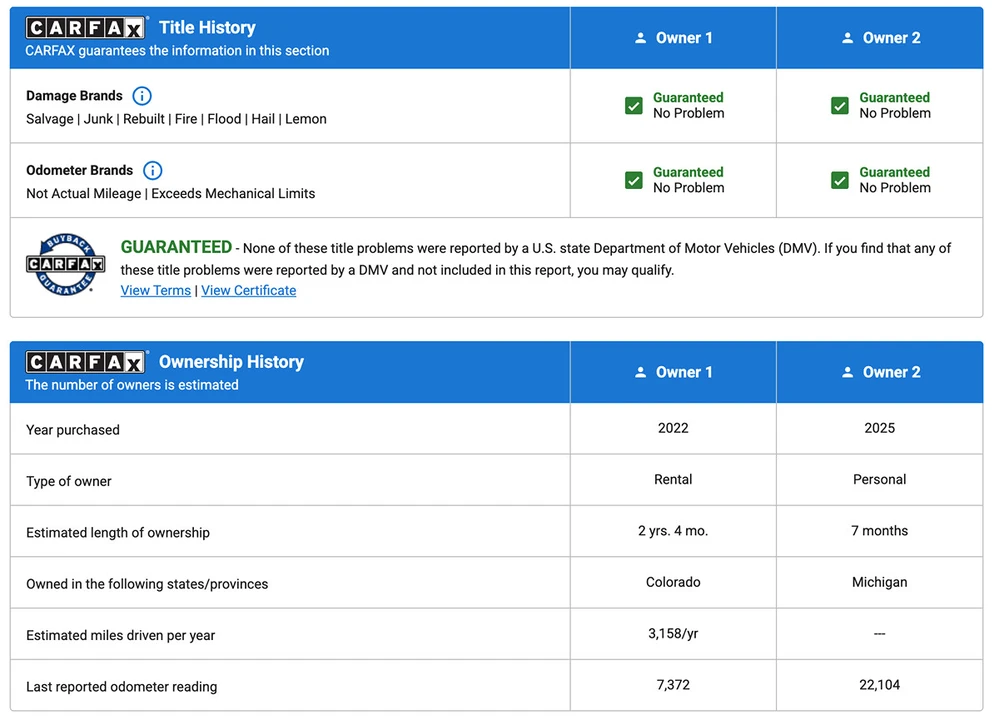Click the '2 yrs. 4 mo.' ownership length
This screenshot has height=720, width=999.
click(x=673, y=531)
